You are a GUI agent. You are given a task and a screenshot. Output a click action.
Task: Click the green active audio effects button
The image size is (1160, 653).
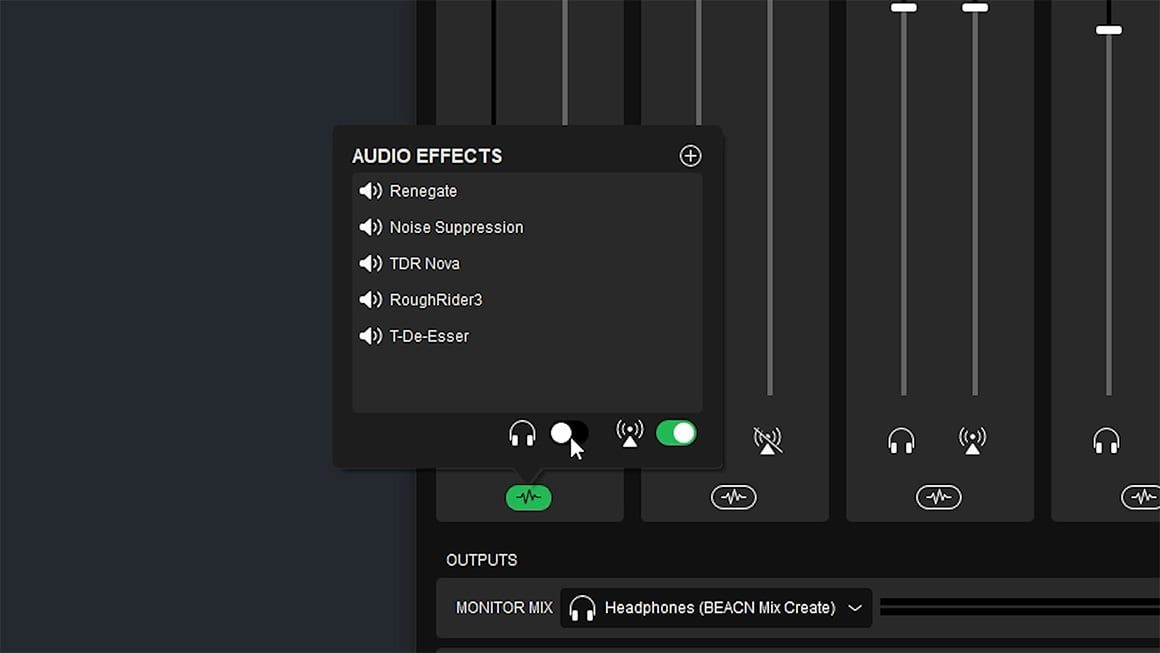pyautogui.click(x=528, y=497)
